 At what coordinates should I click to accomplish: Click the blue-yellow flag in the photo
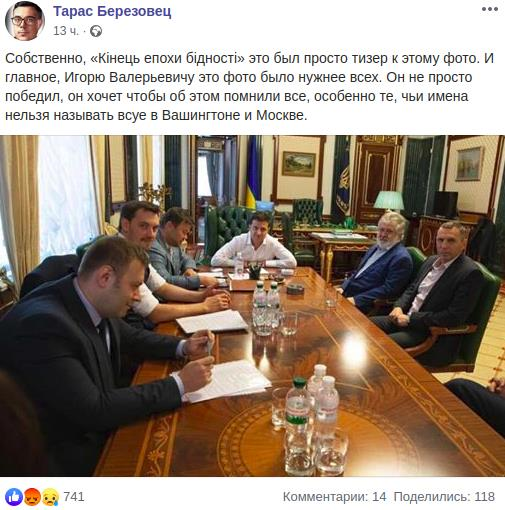point(253,173)
